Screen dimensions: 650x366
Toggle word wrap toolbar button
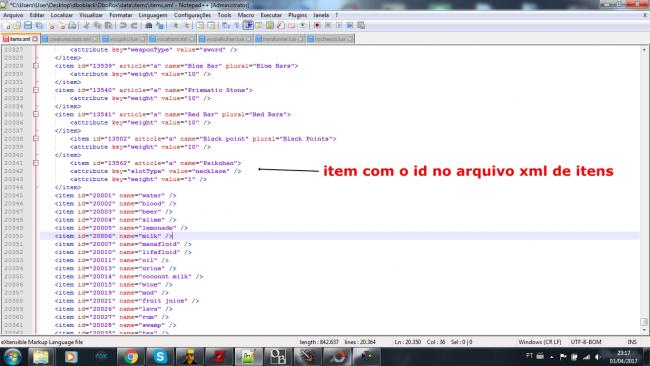pos(226,26)
